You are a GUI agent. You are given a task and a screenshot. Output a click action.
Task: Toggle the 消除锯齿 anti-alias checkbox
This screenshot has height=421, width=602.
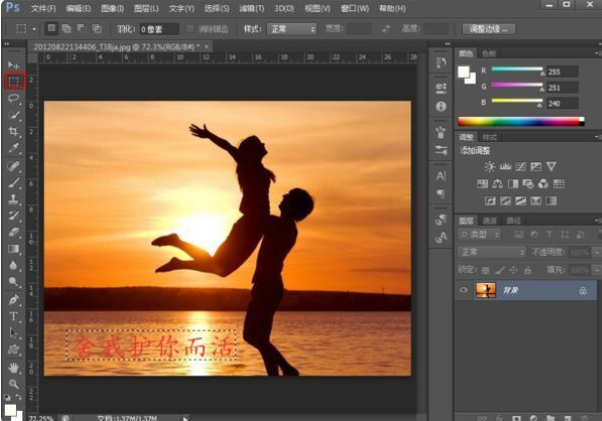pyautogui.click(x=190, y=29)
